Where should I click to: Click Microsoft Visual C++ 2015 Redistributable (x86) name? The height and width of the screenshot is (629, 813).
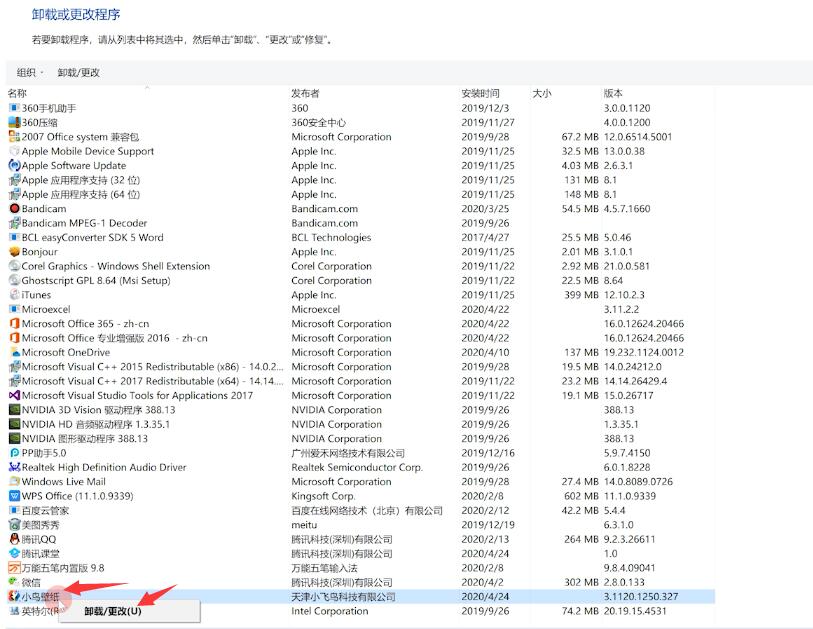(152, 367)
